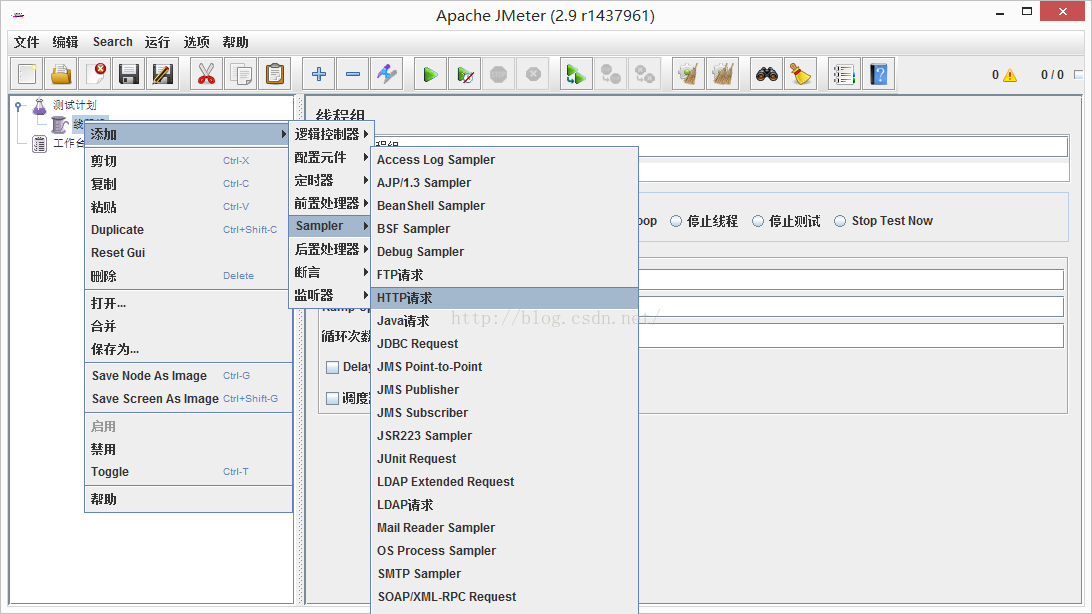The height and width of the screenshot is (614, 1092).
Task: Tick the Delay thread creation checkbox
Action: pos(333,367)
